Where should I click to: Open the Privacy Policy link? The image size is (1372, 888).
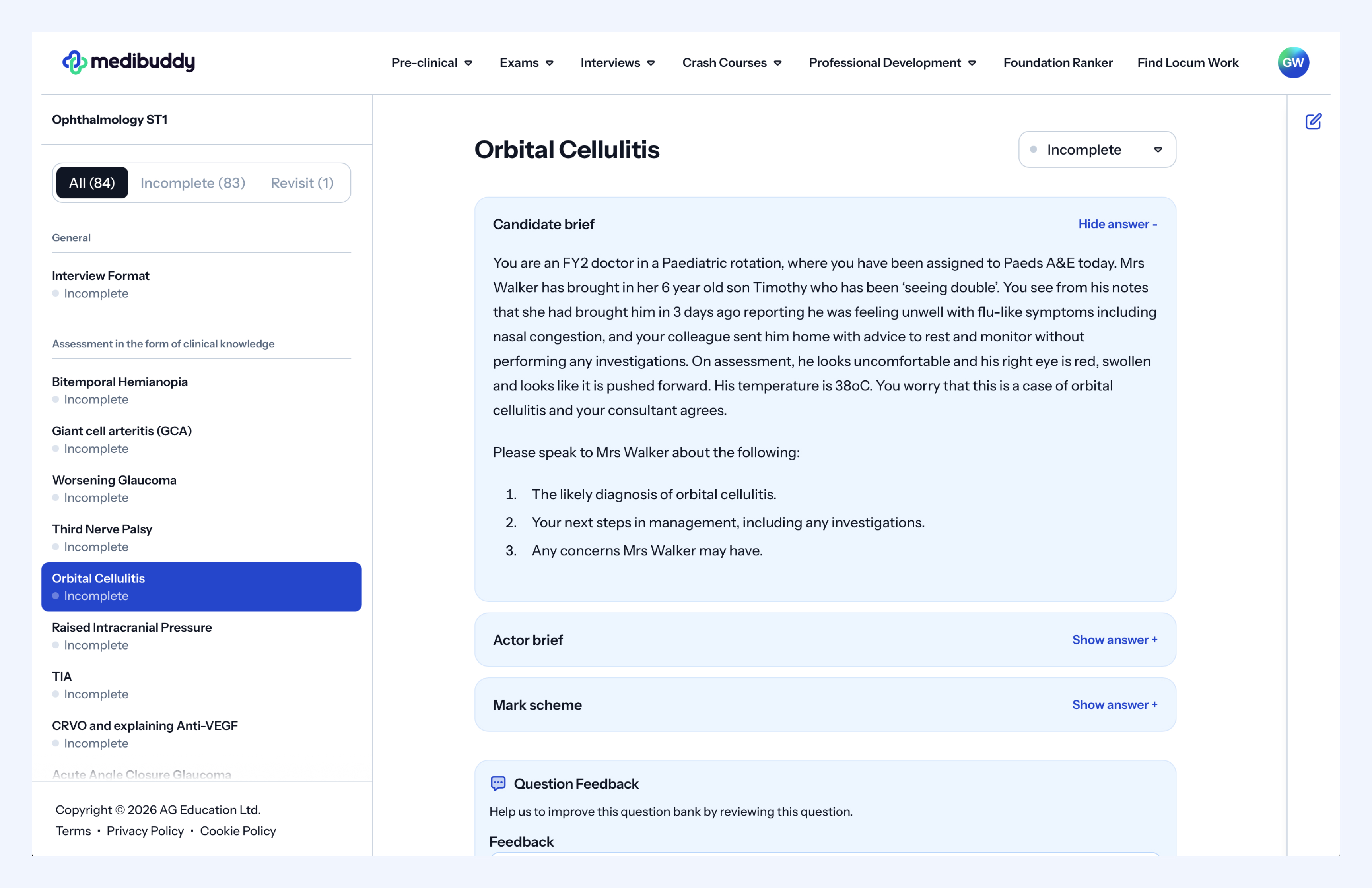(x=145, y=830)
